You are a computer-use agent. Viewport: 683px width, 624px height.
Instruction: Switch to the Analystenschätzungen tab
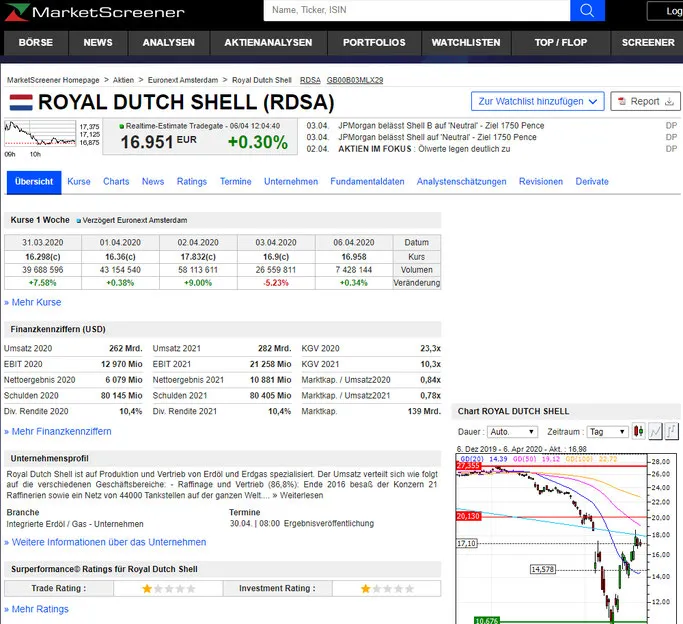click(462, 182)
